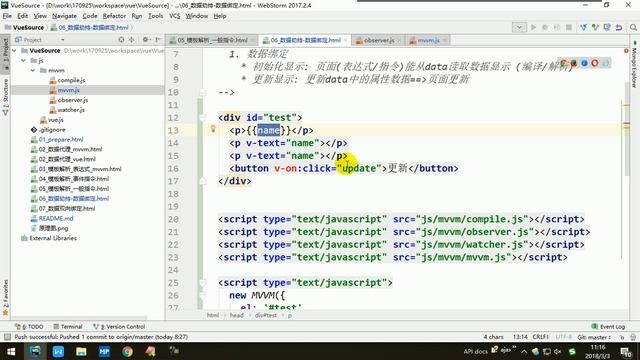This screenshot has height=360, width=640.
Task: Open Chrome from the taskbar
Action: click(x=127, y=351)
